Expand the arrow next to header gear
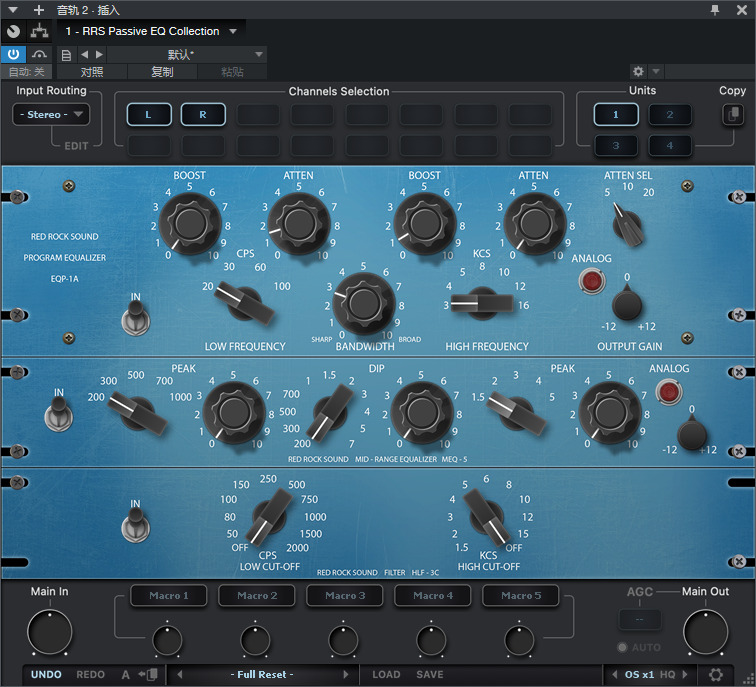756x687 pixels. (x=656, y=71)
